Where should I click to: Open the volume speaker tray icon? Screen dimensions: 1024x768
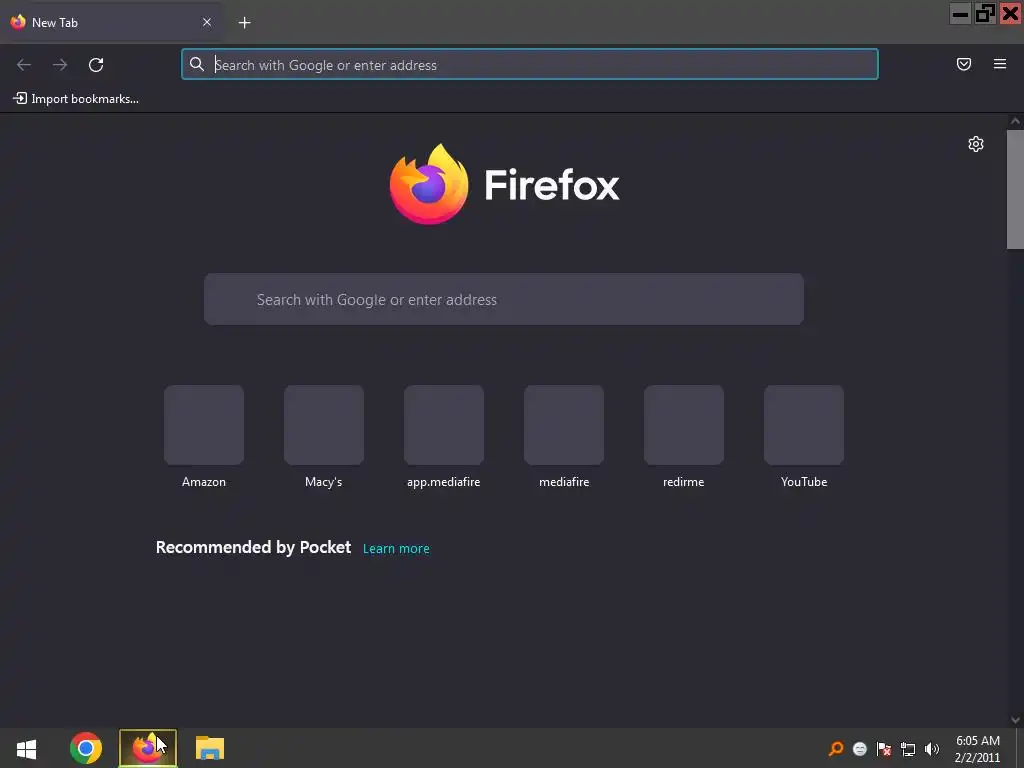pyautogui.click(x=932, y=749)
